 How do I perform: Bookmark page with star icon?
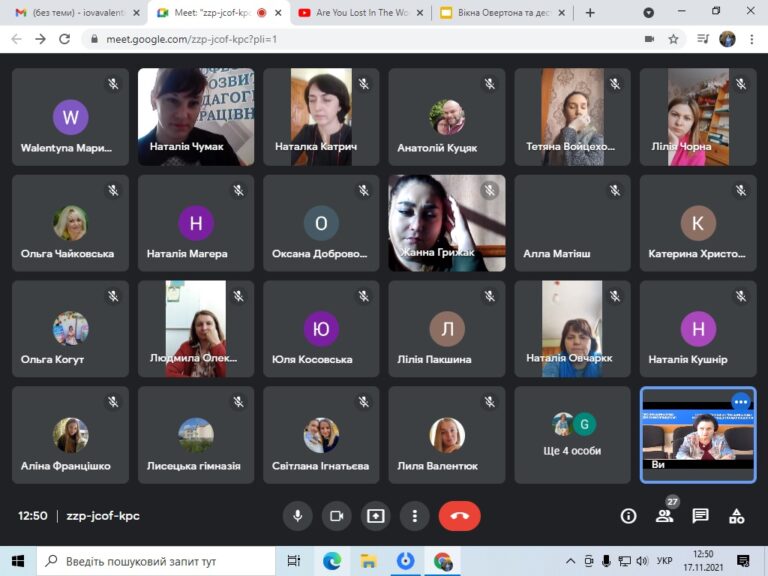(x=673, y=39)
